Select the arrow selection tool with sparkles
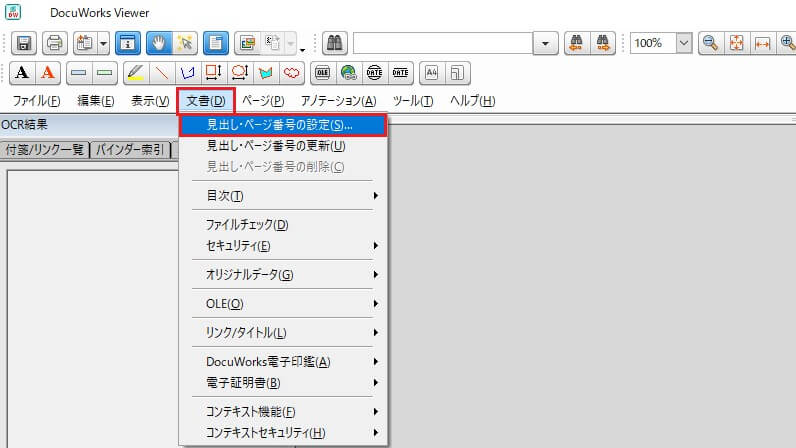Screen dimensions: 796x448 (x=185, y=43)
